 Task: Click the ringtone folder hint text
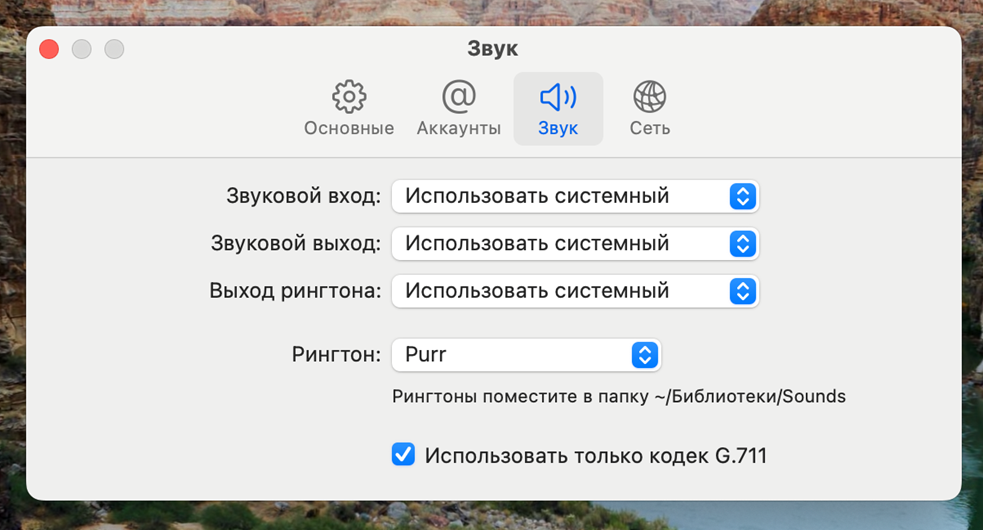pyautogui.click(x=618, y=396)
